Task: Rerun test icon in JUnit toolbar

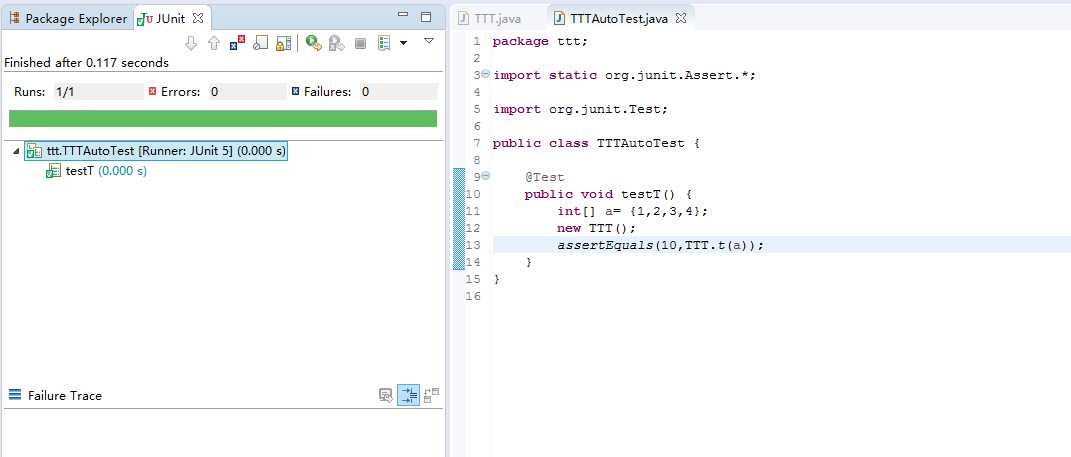Action: 314,43
